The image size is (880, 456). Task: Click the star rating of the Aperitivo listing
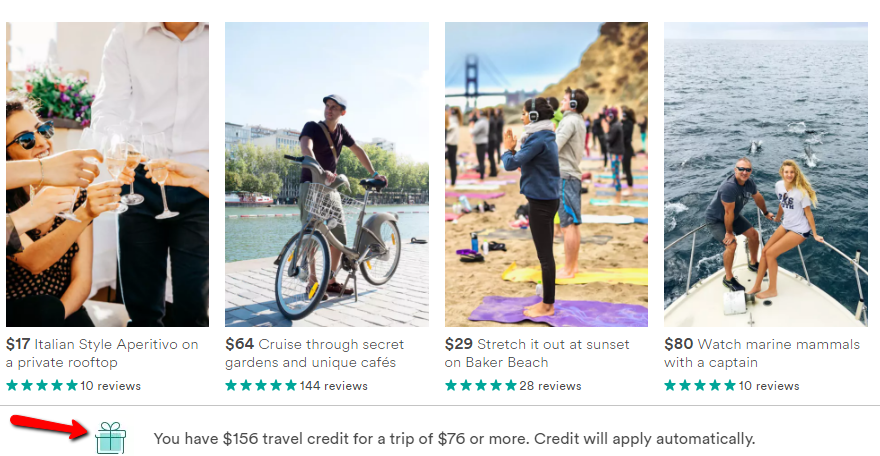point(42,385)
